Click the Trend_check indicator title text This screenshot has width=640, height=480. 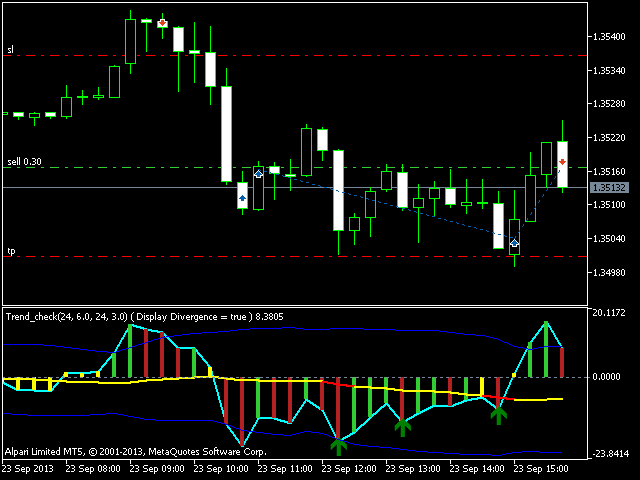(x=144, y=317)
